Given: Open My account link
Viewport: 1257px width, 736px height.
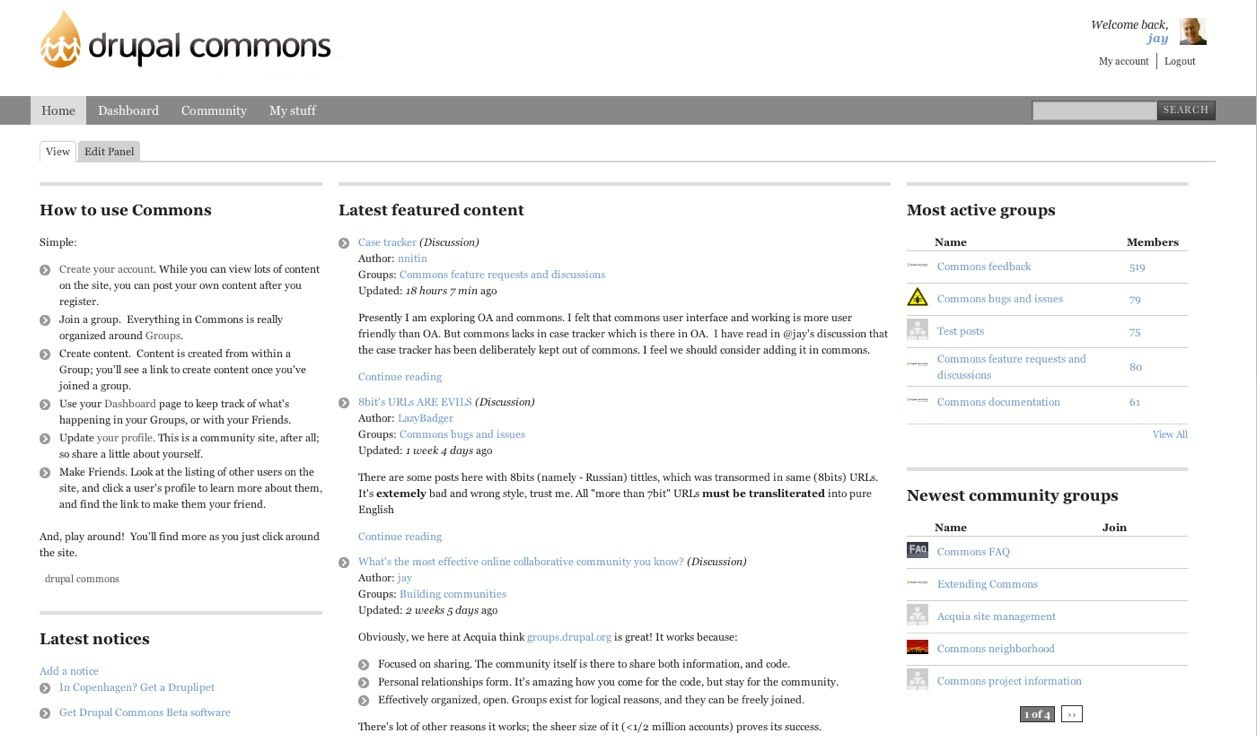Looking at the screenshot, I should (x=1123, y=61).
